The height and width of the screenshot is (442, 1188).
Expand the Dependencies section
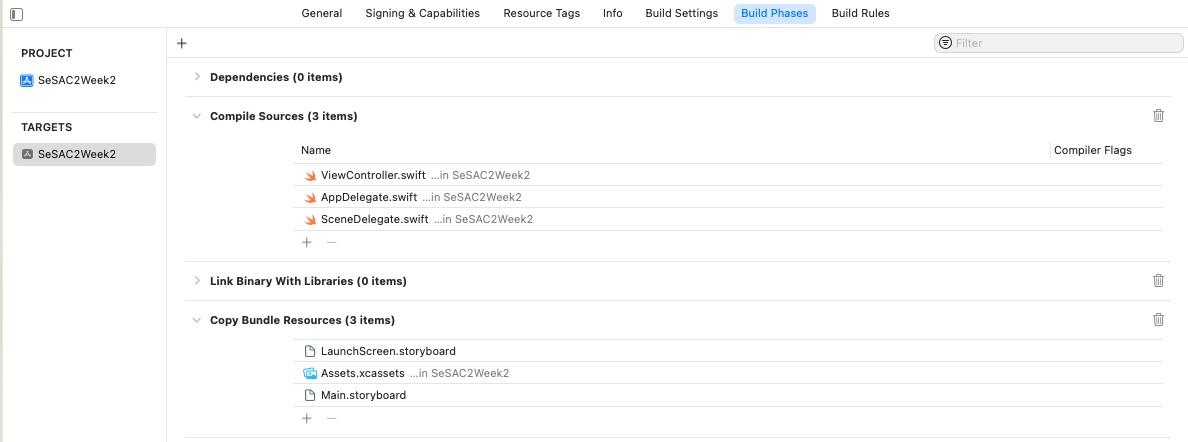pos(197,77)
